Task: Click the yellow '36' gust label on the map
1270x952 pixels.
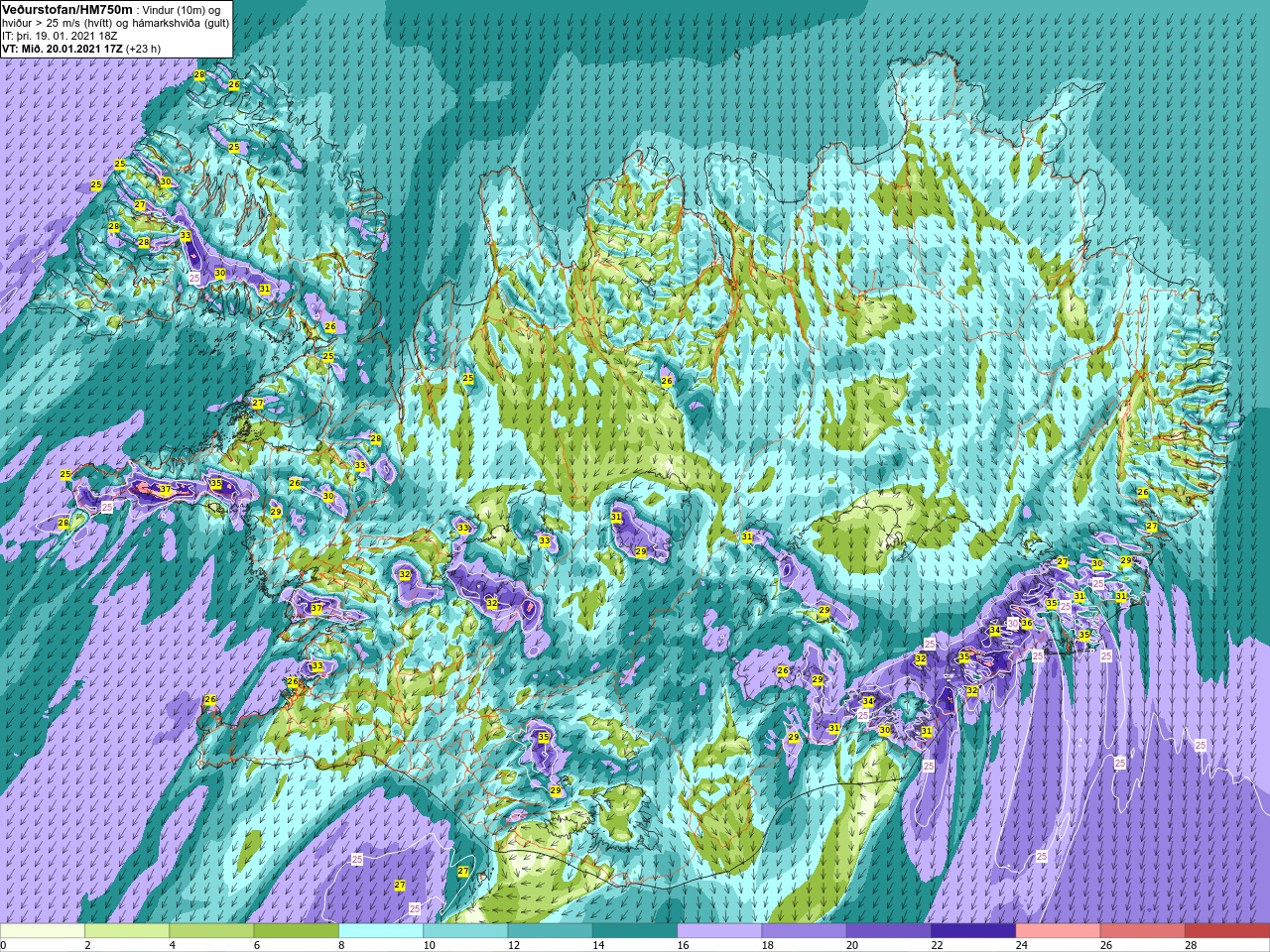Action: tap(1027, 624)
